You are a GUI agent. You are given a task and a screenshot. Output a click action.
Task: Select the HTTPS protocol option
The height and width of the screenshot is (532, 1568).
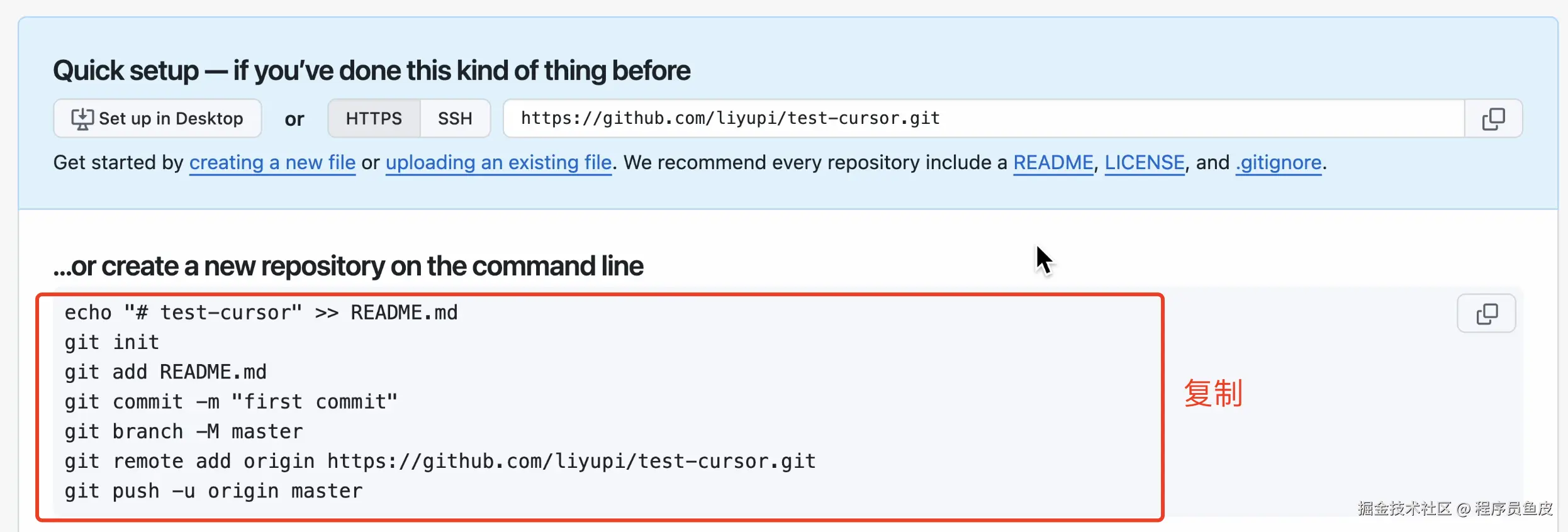point(374,119)
